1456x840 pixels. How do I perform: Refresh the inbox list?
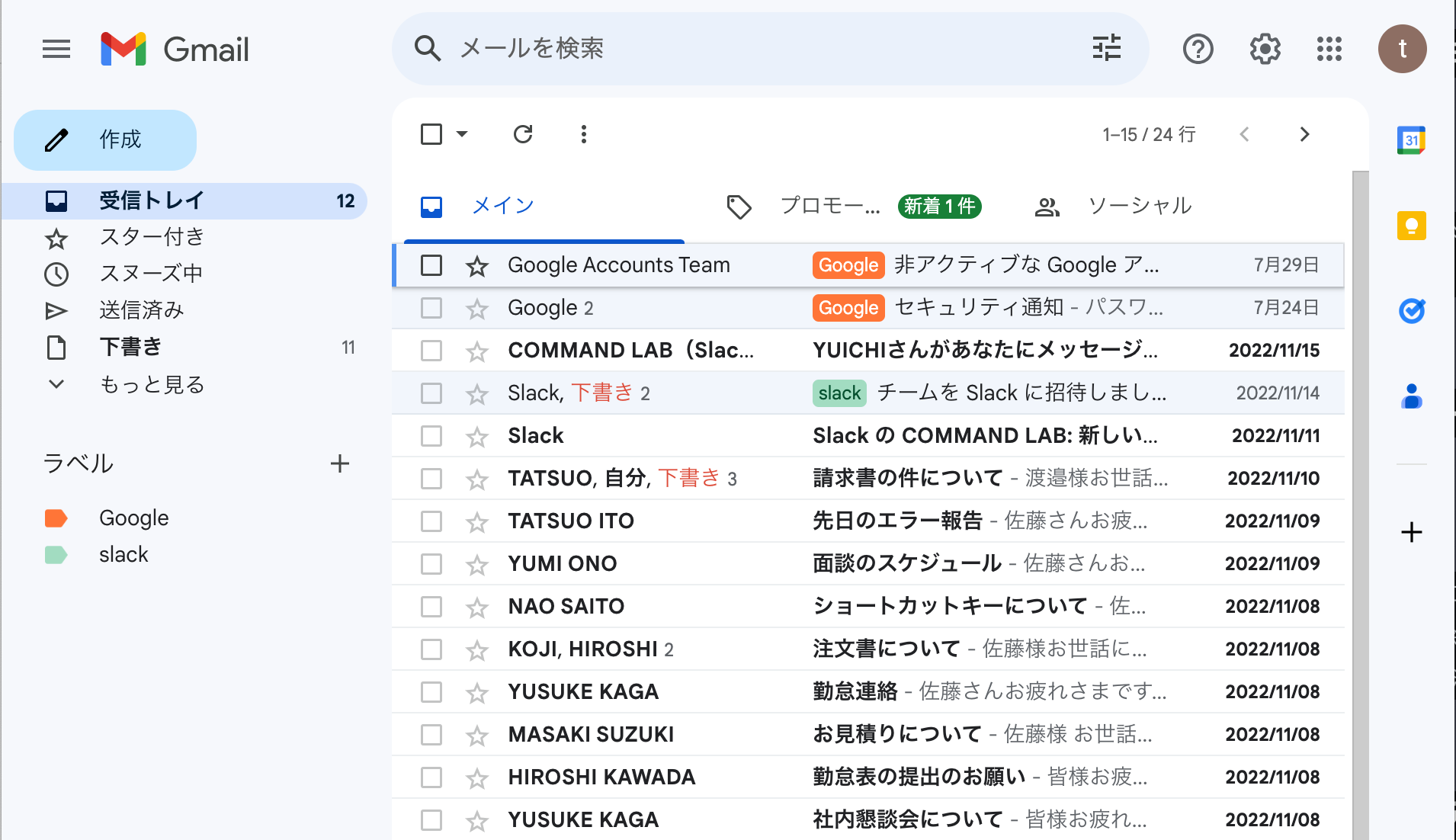click(523, 135)
